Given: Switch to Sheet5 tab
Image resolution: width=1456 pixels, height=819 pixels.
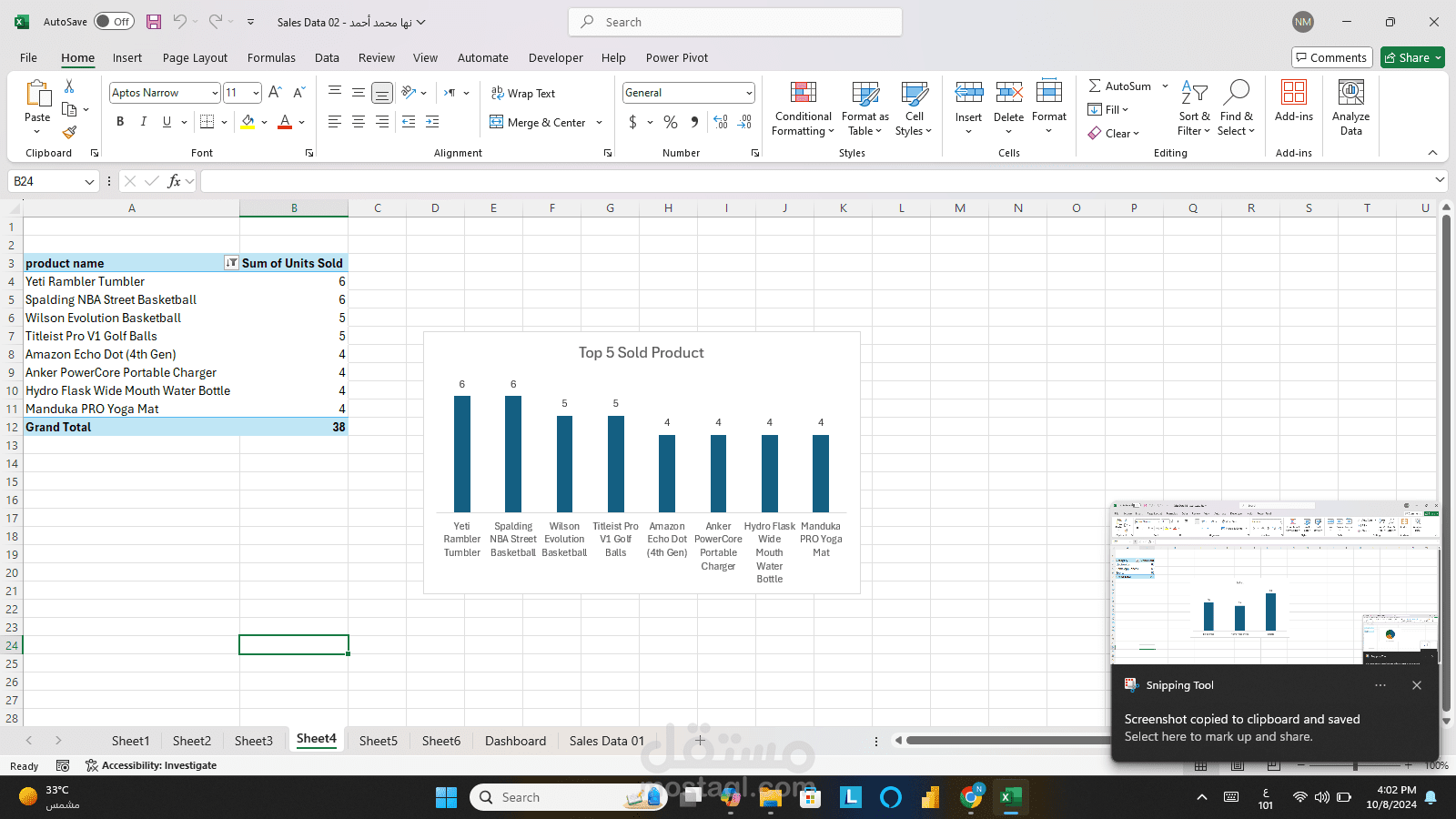Looking at the screenshot, I should pos(379,741).
